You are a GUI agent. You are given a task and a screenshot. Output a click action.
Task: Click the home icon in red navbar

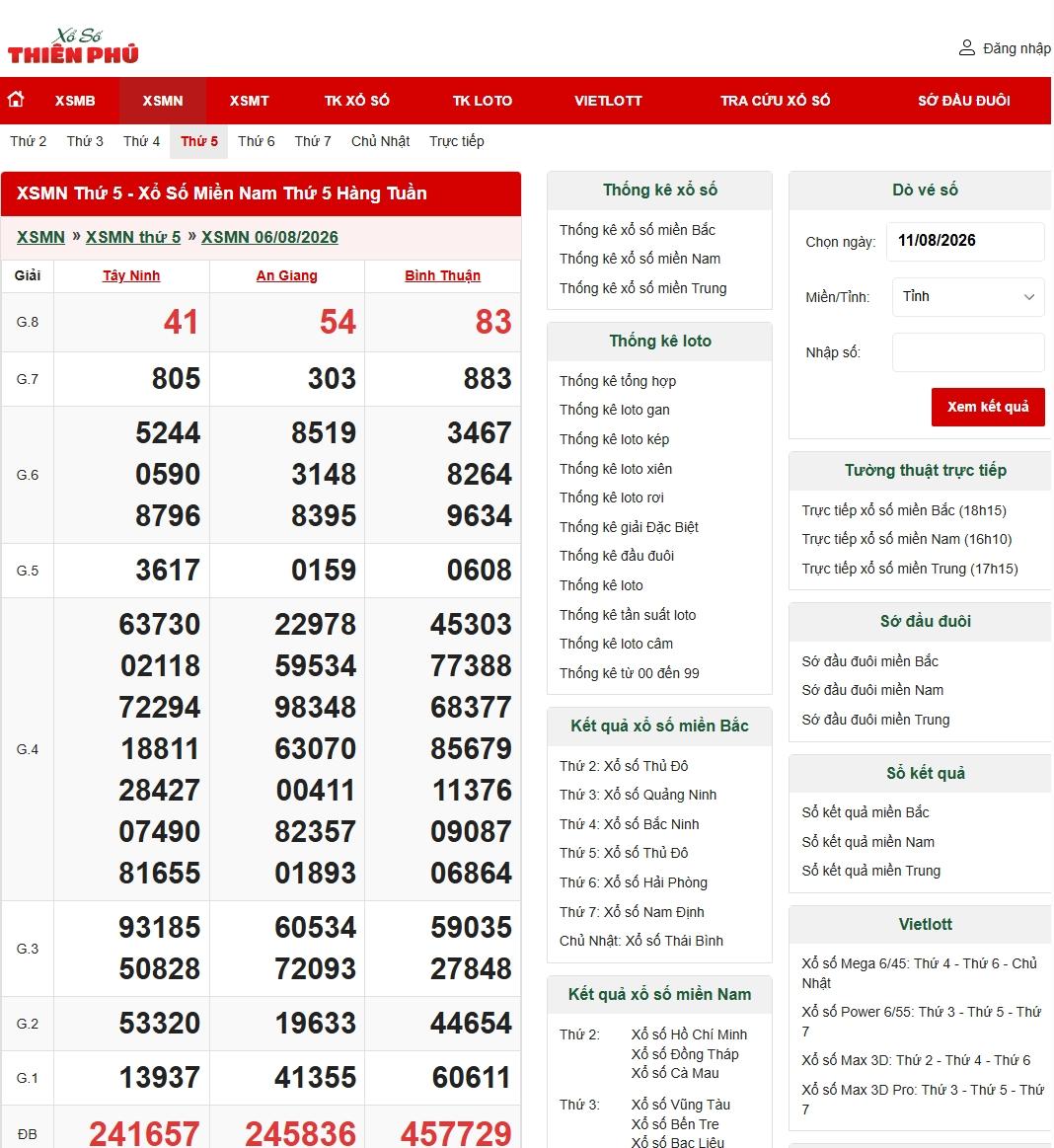[x=16, y=99]
